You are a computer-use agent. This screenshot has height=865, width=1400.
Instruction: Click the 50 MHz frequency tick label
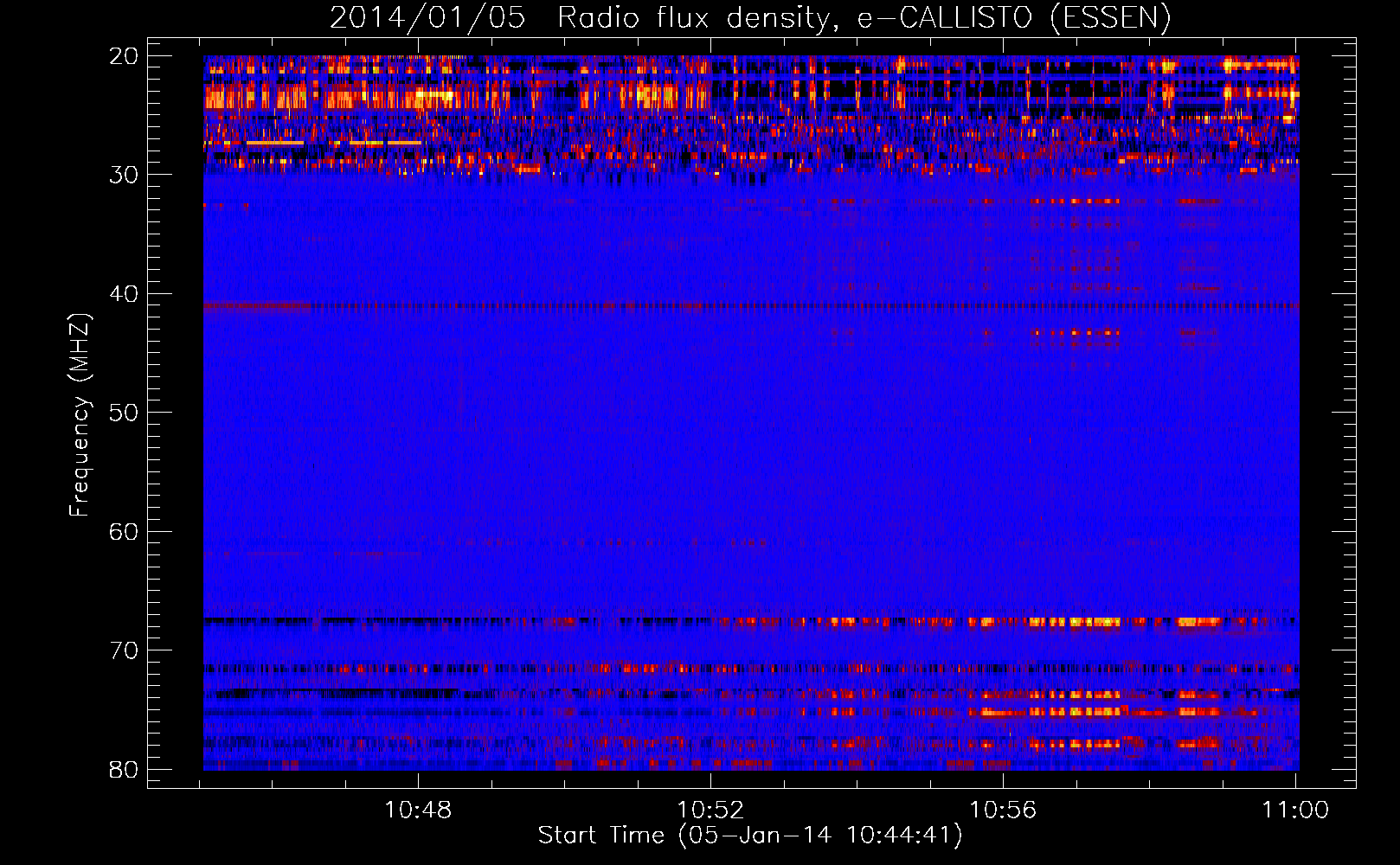(x=124, y=413)
